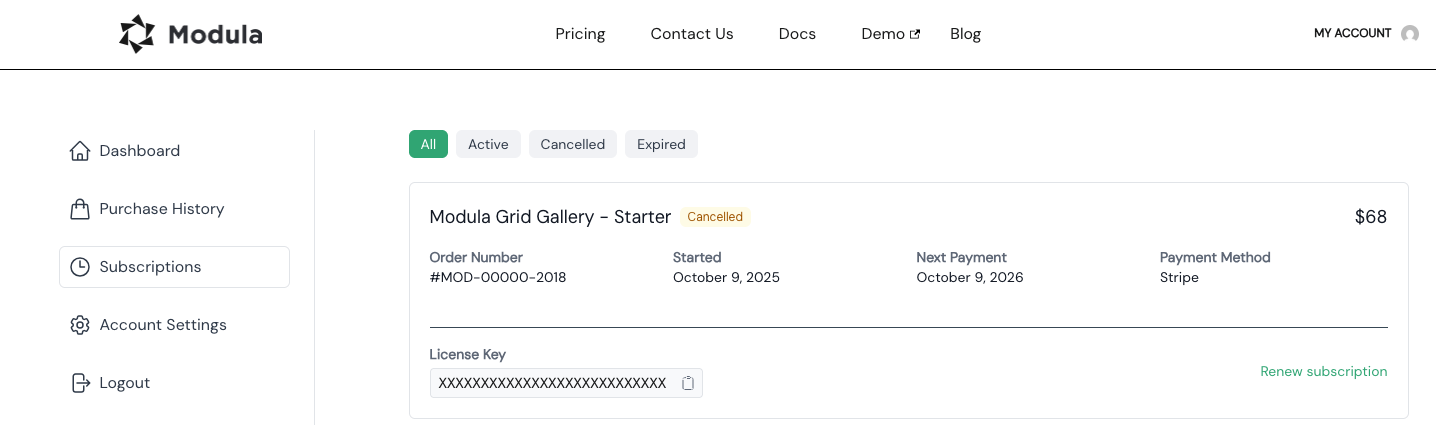Show only Cancelled subscriptions
Image resolution: width=1436 pixels, height=425 pixels.
572,144
